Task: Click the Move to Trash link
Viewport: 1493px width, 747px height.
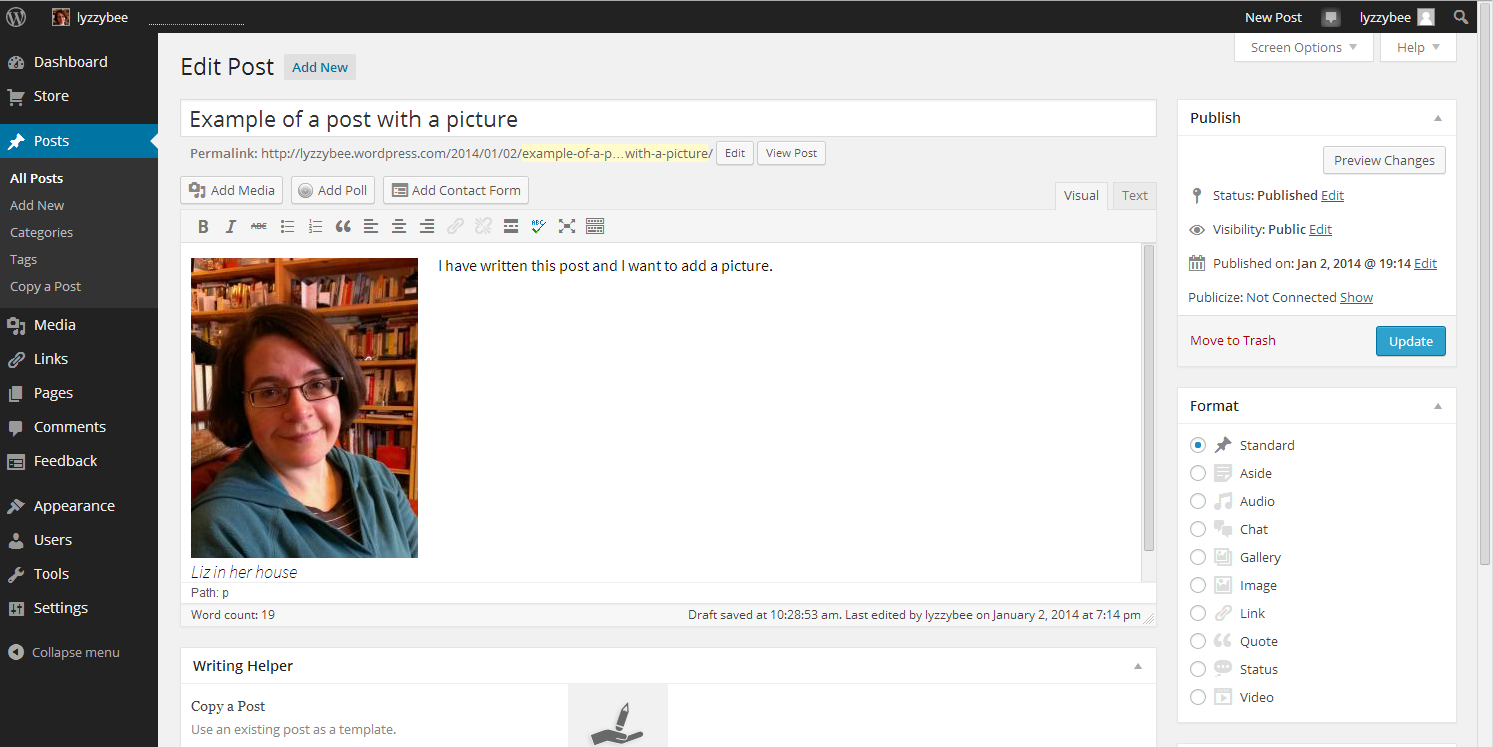Action: point(1232,340)
